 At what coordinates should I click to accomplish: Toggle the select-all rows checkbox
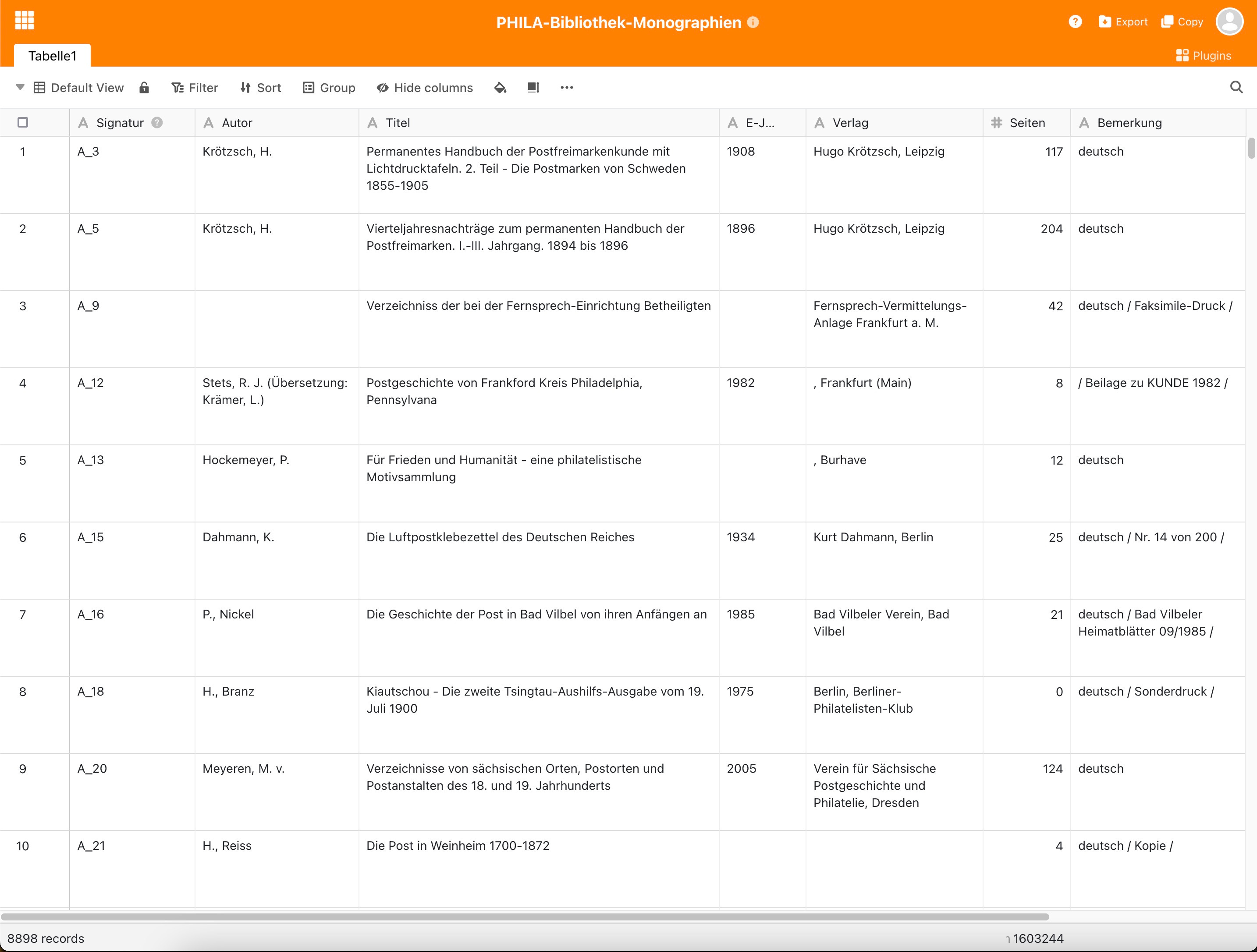23,122
